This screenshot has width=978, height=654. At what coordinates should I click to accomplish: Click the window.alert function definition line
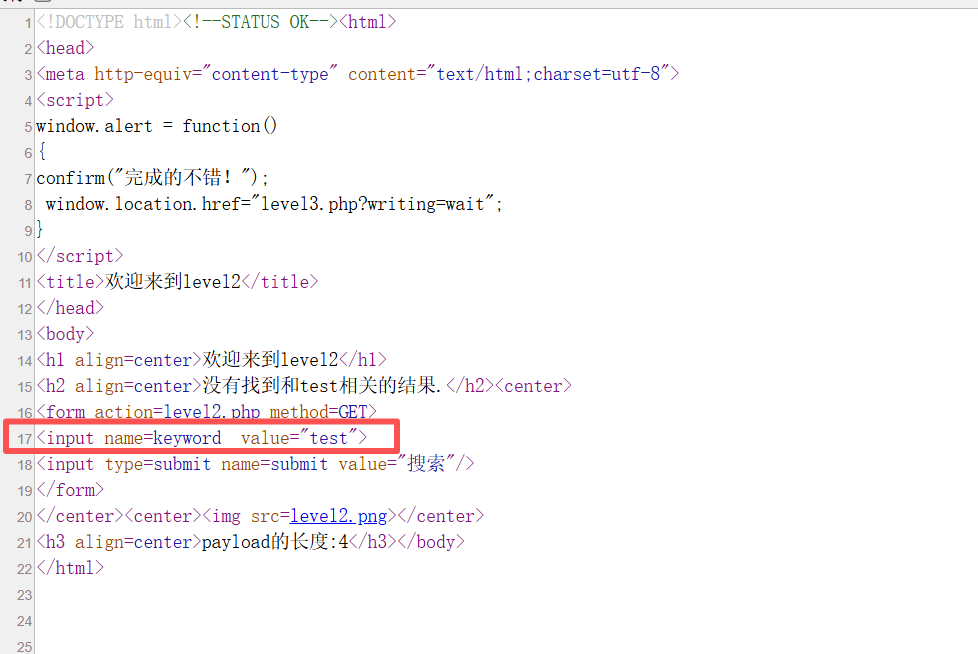[157, 126]
